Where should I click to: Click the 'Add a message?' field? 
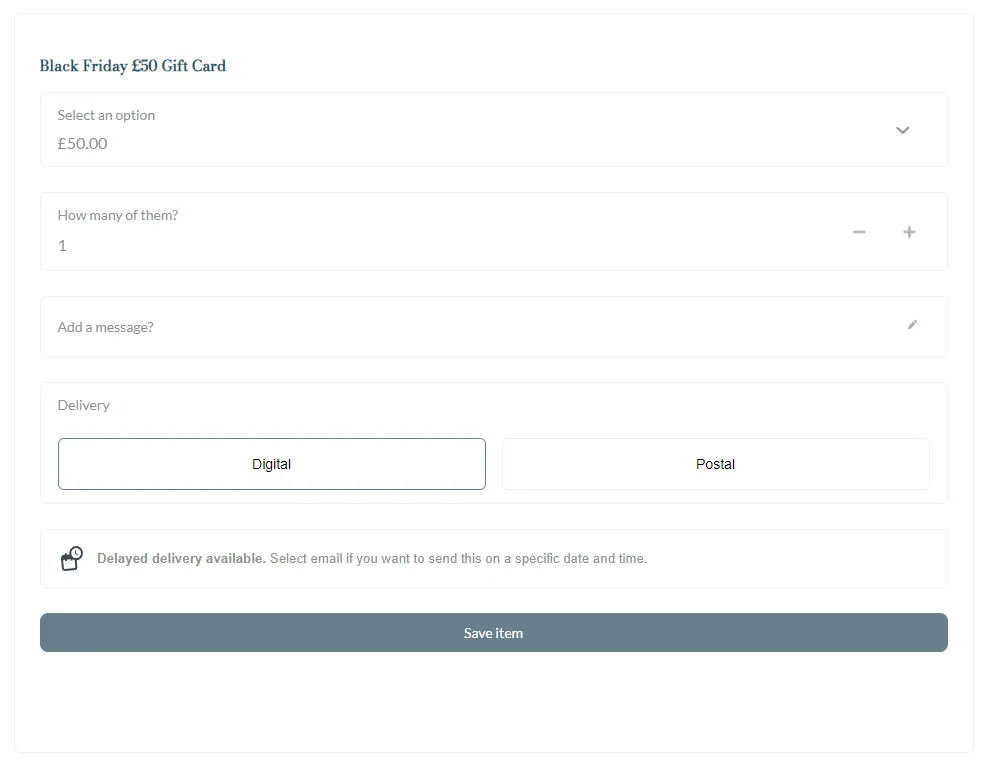coord(106,327)
